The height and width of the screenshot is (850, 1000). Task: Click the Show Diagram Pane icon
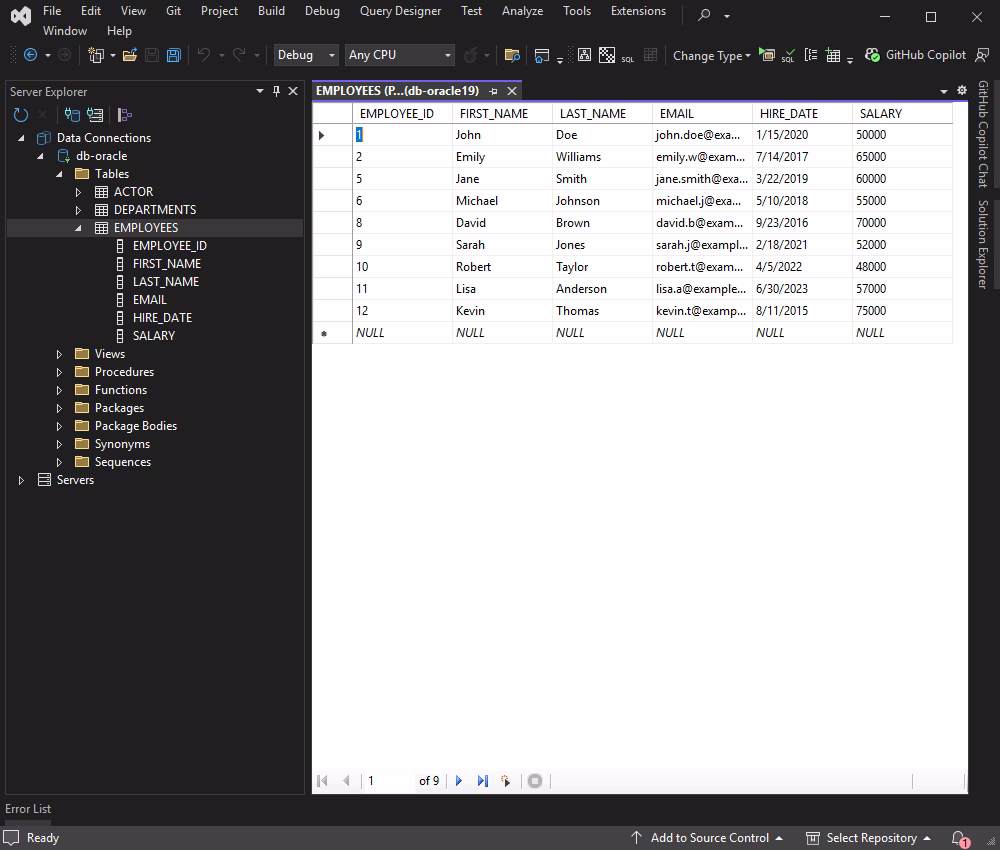583,55
